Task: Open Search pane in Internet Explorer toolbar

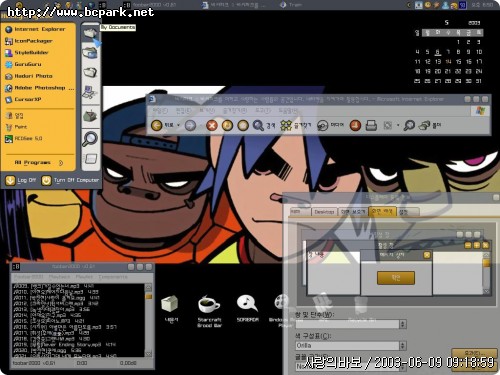Action: [x=264, y=125]
